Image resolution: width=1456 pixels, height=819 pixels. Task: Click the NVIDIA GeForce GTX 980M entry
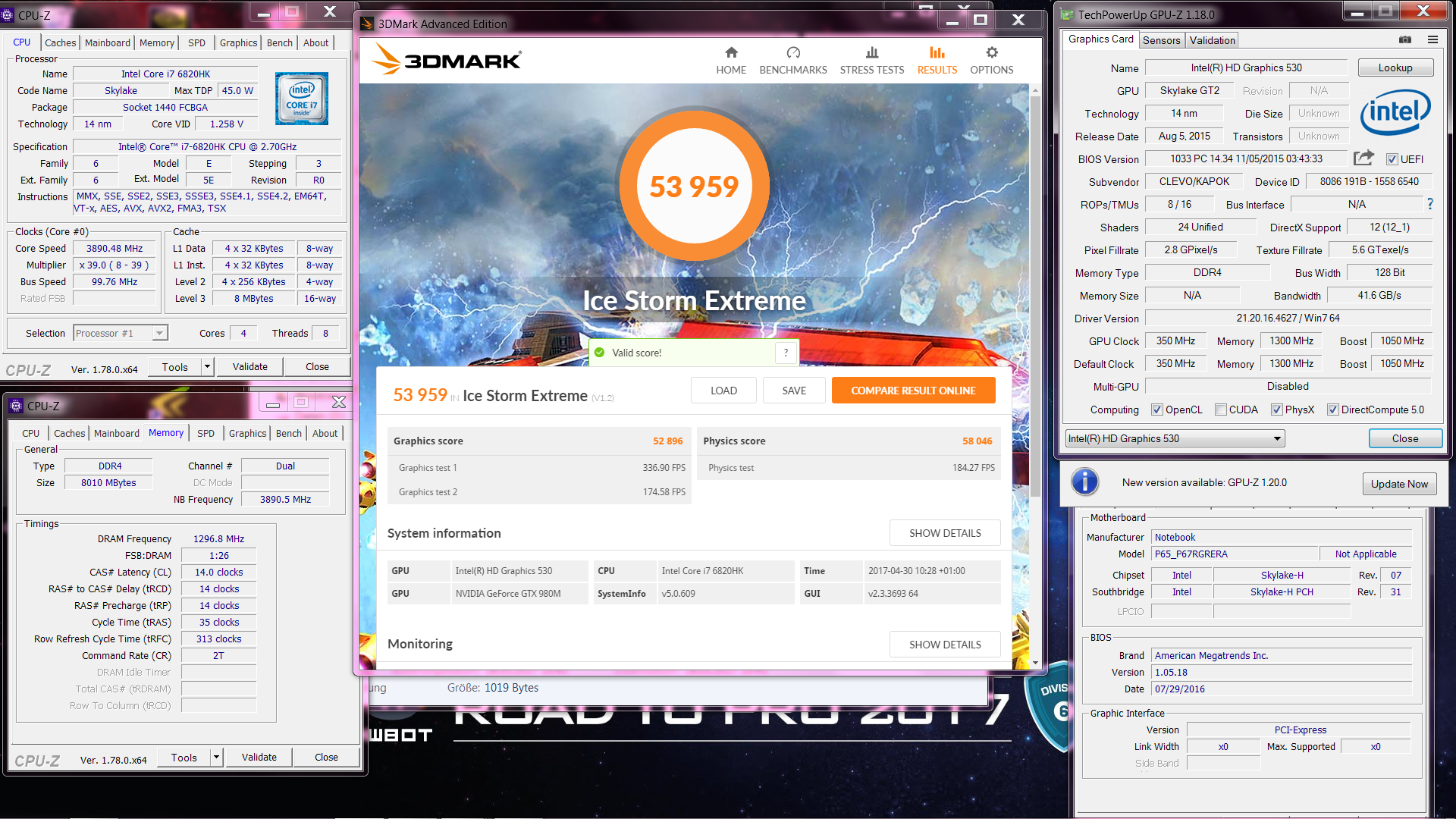click(521, 594)
